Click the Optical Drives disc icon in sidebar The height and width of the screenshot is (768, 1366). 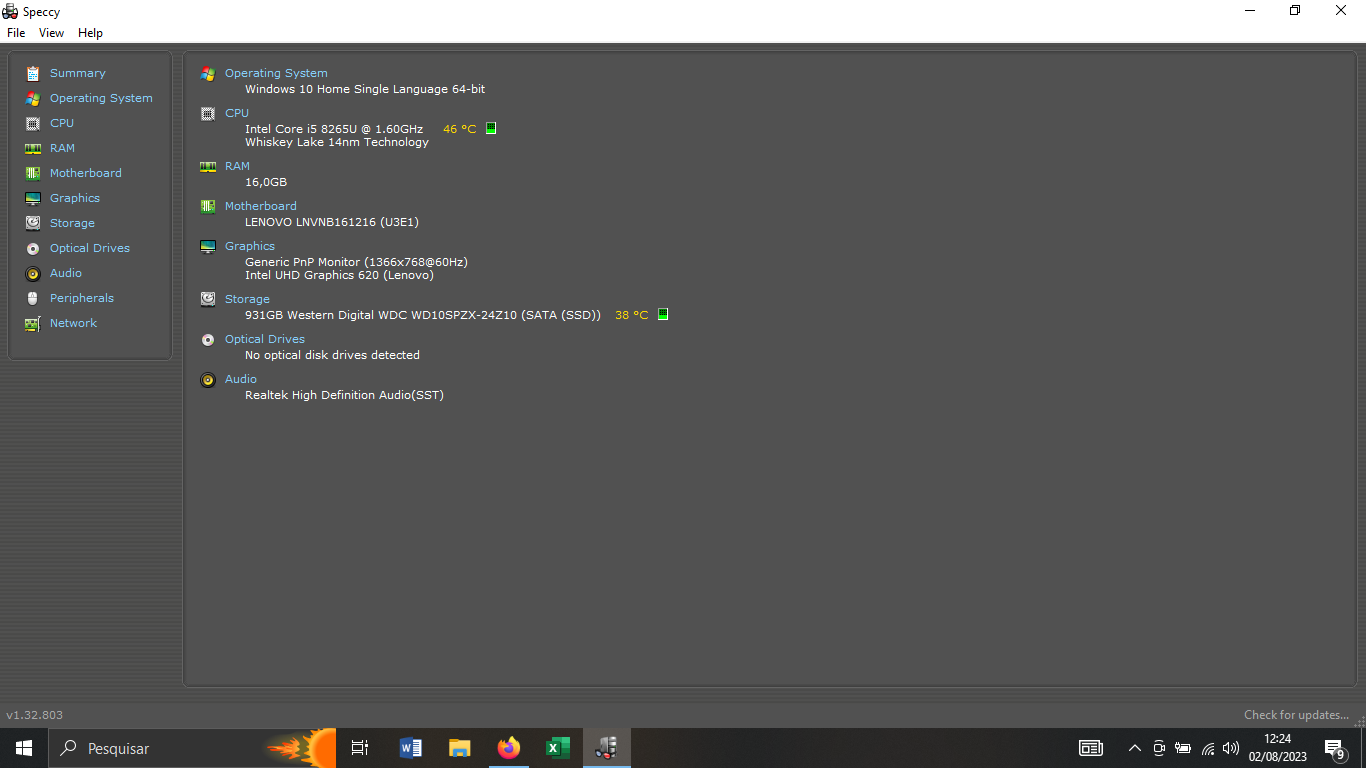coord(33,248)
